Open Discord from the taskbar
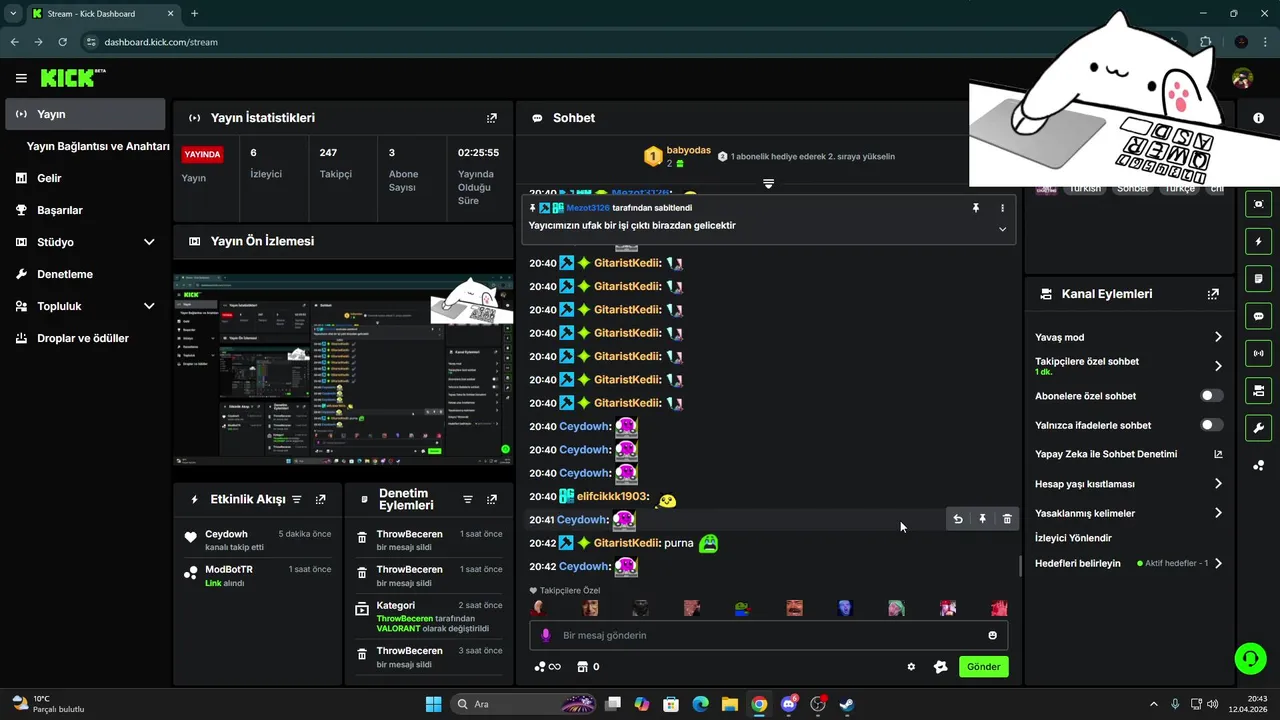Viewport: 1280px width, 720px height. (x=789, y=704)
